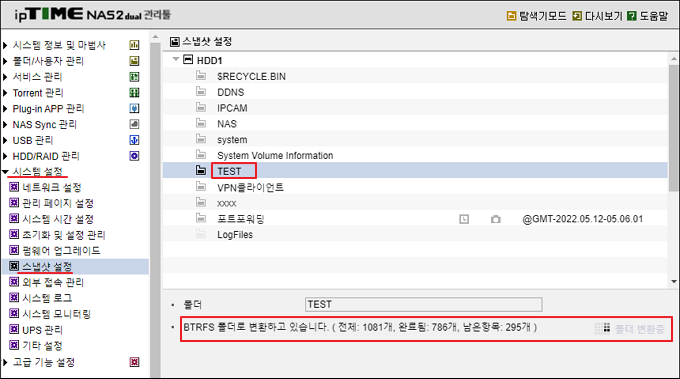The image size is (680, 379).
Task: Click the HDD/RAID 관리 disk icon
Action: 134,156
